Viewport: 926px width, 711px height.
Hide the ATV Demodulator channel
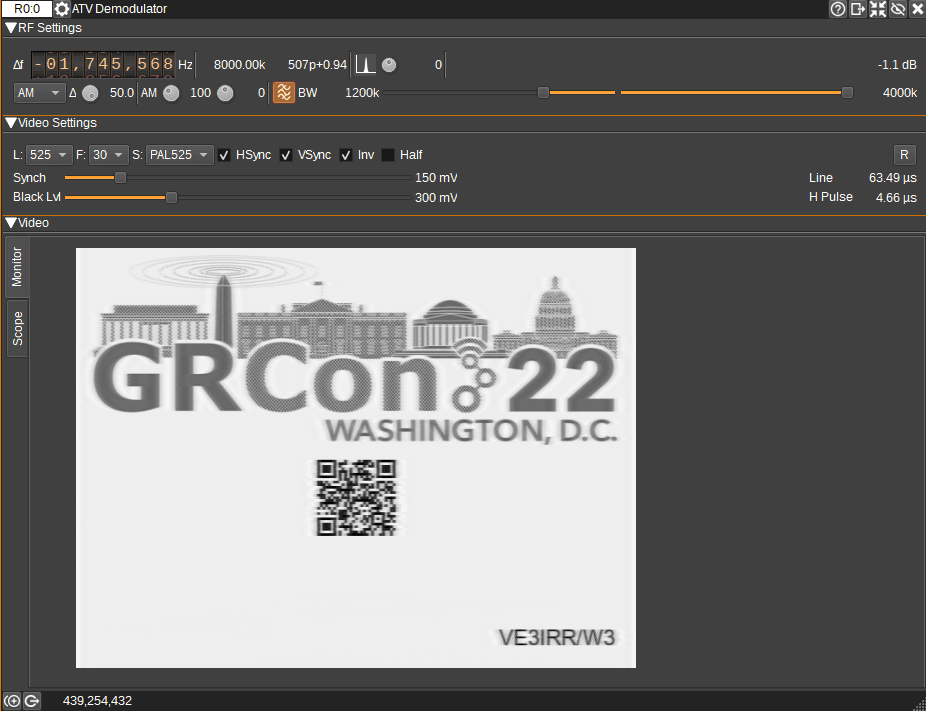pyautogui.click(x=897, y=9)
